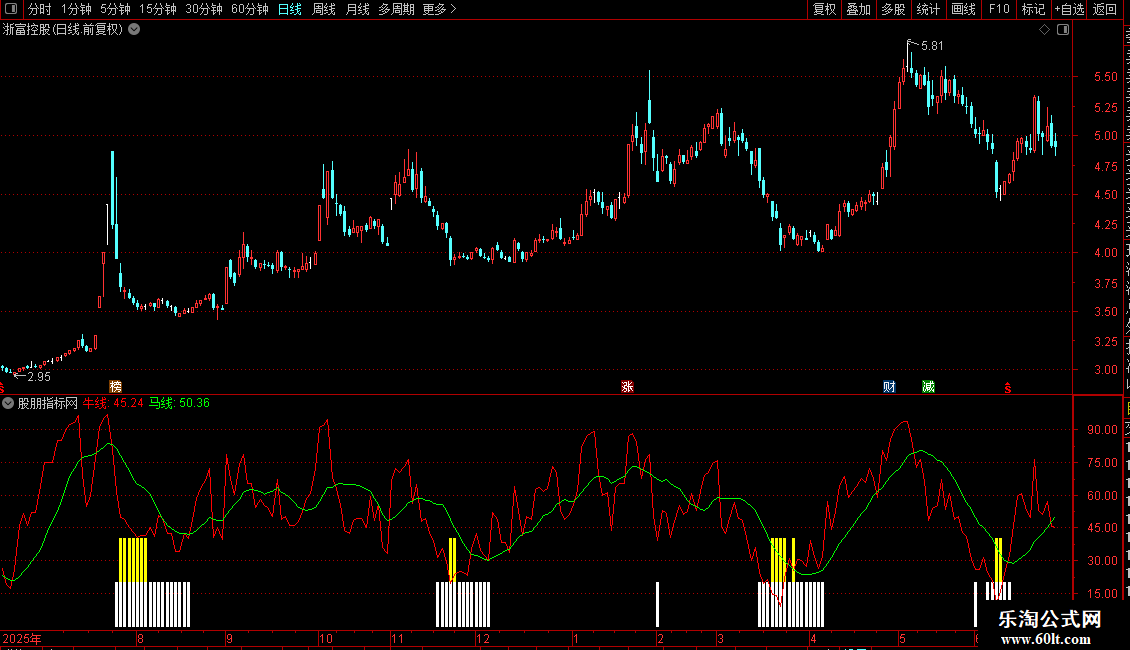Click the 叠加 overlay button
The image size is (1130, 650).
[858, 9]
